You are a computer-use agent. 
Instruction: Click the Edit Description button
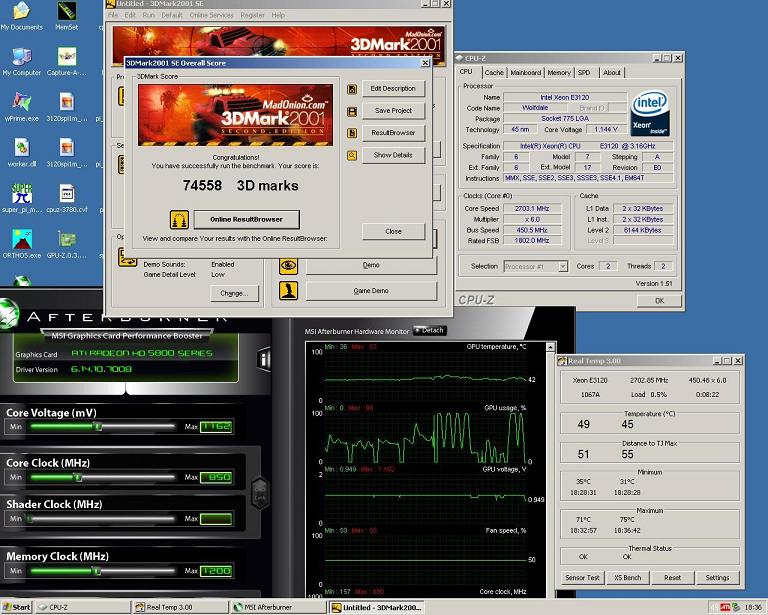pyautogui.click(x=393, y=89)
